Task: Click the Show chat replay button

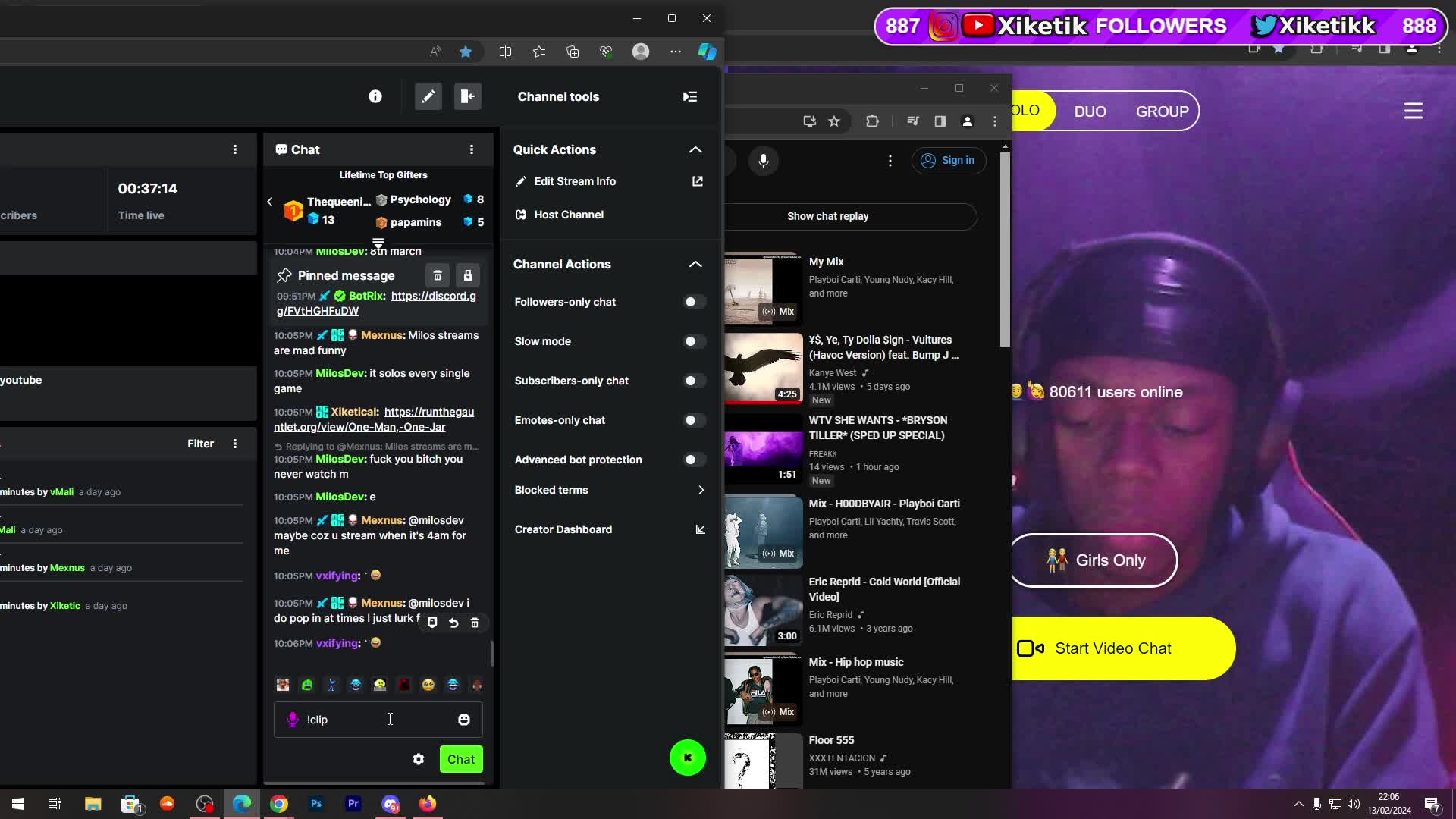Action: click(828, 216)
